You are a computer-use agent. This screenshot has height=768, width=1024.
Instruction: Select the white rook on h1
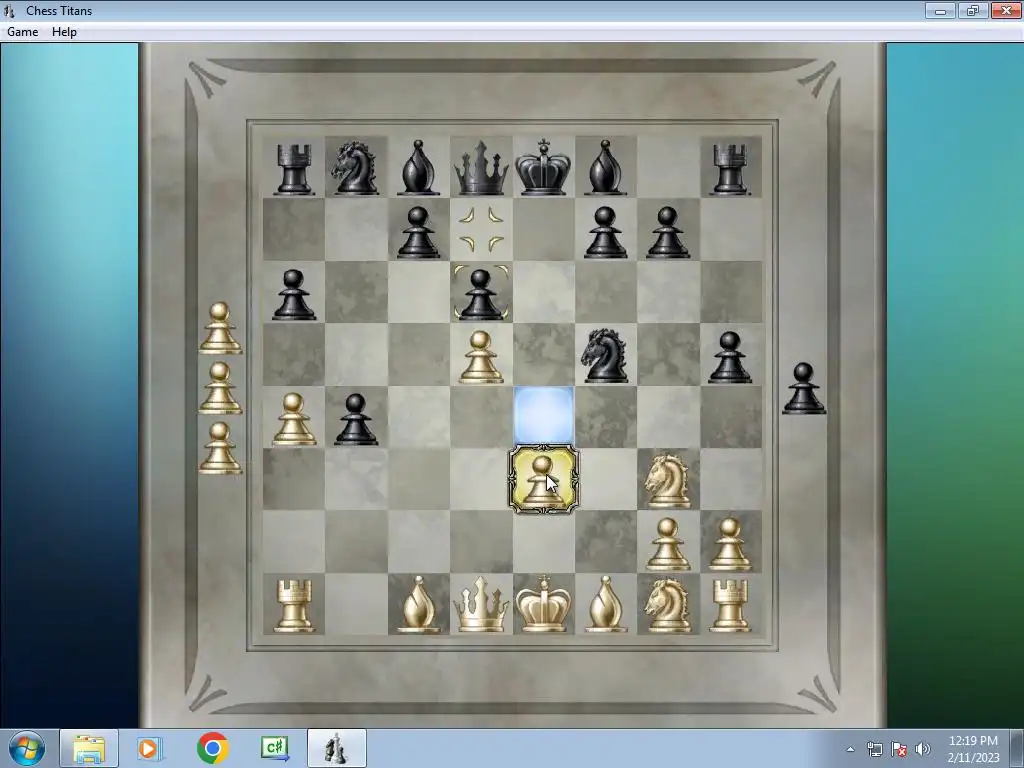(729, 607)
